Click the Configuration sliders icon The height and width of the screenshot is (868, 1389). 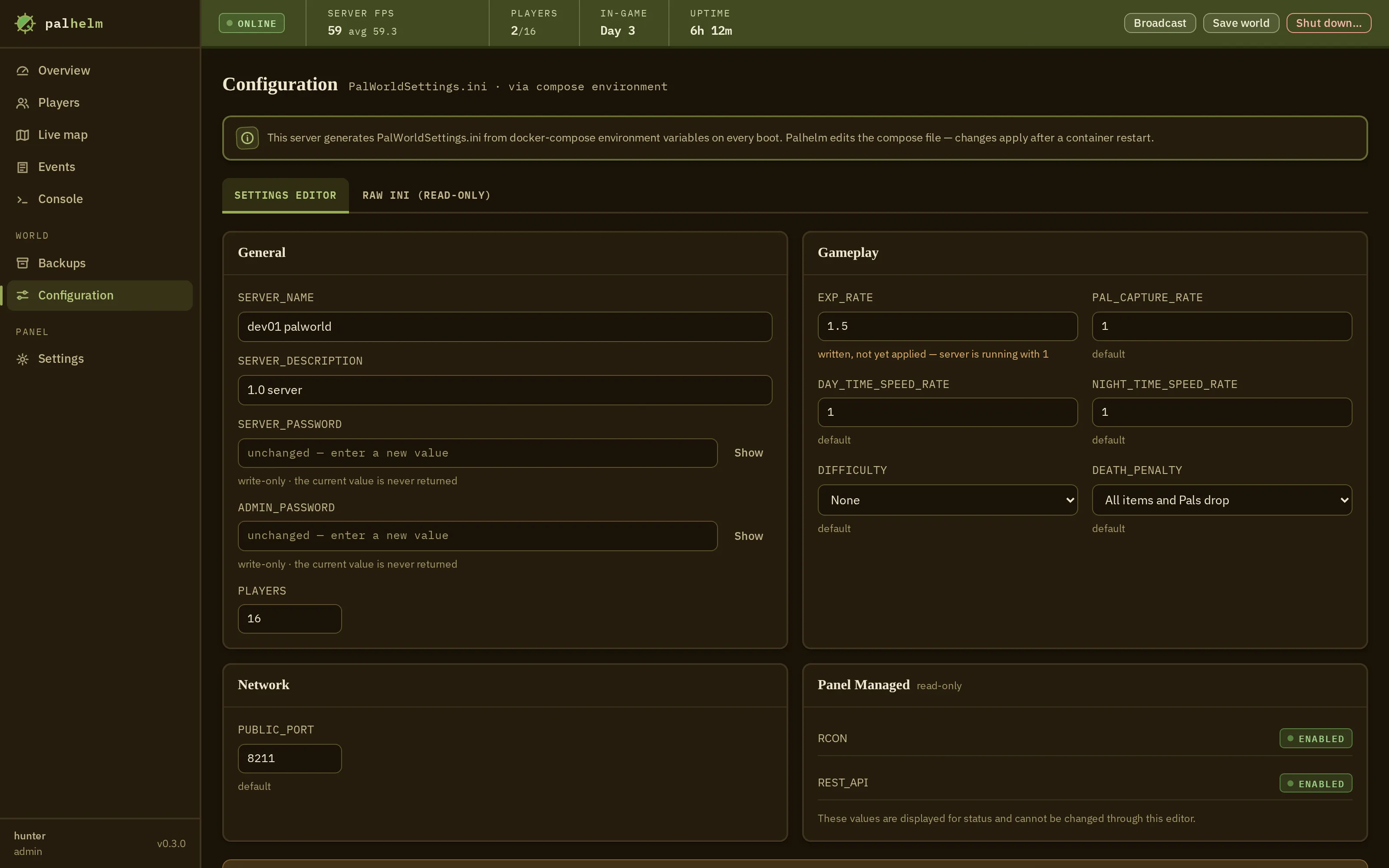(23, 295)
